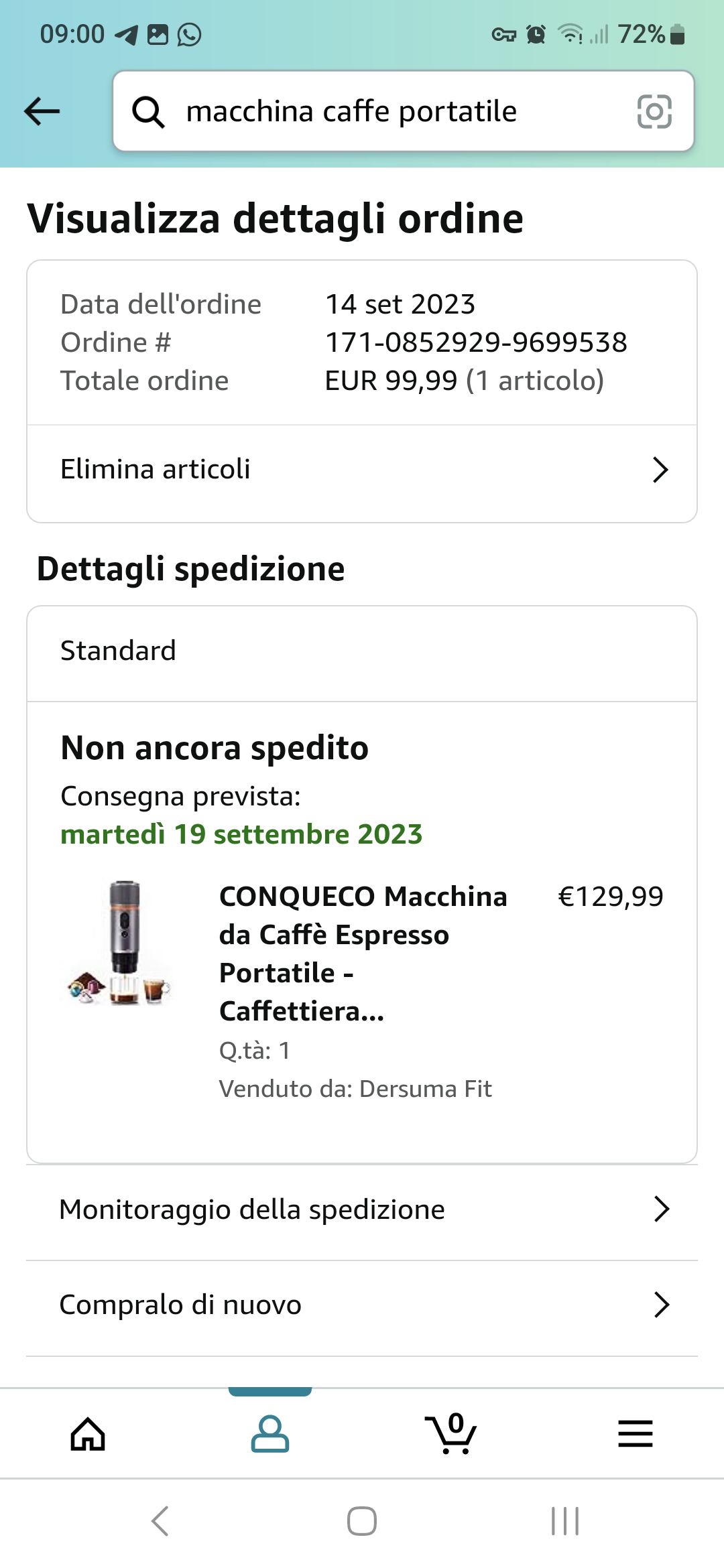Viewport: 724px width, 1568px height.
Task: Open the hamburger menu tab
Action: pos(635,1434)
